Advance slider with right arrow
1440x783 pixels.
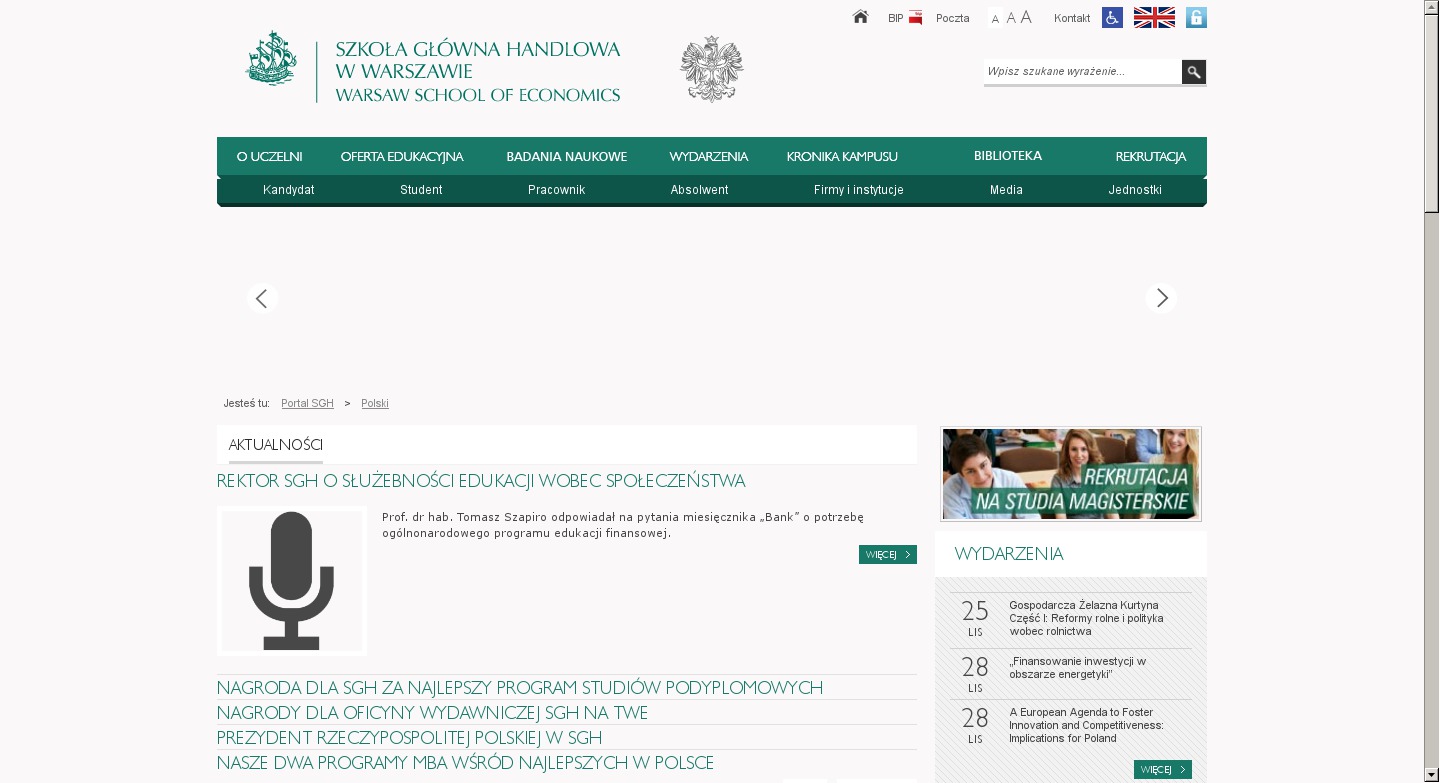1161,298
